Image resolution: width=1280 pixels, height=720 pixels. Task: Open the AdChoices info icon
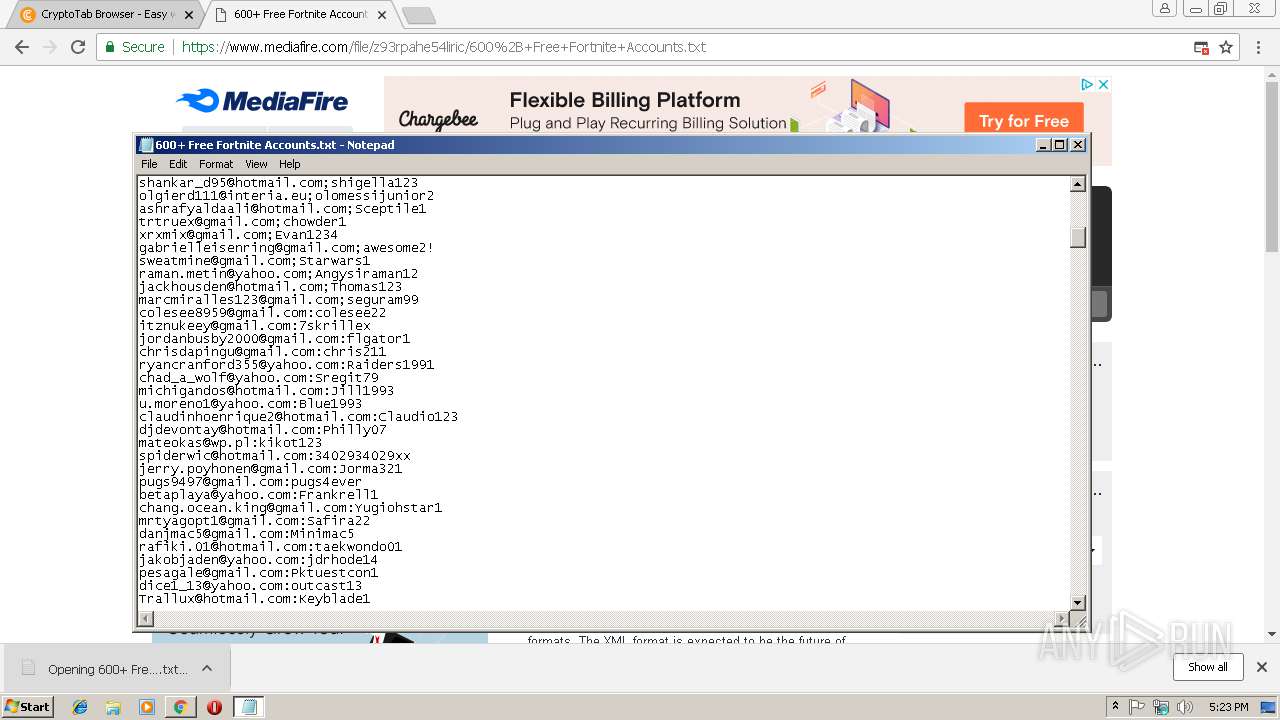(x=1089, y=85)
